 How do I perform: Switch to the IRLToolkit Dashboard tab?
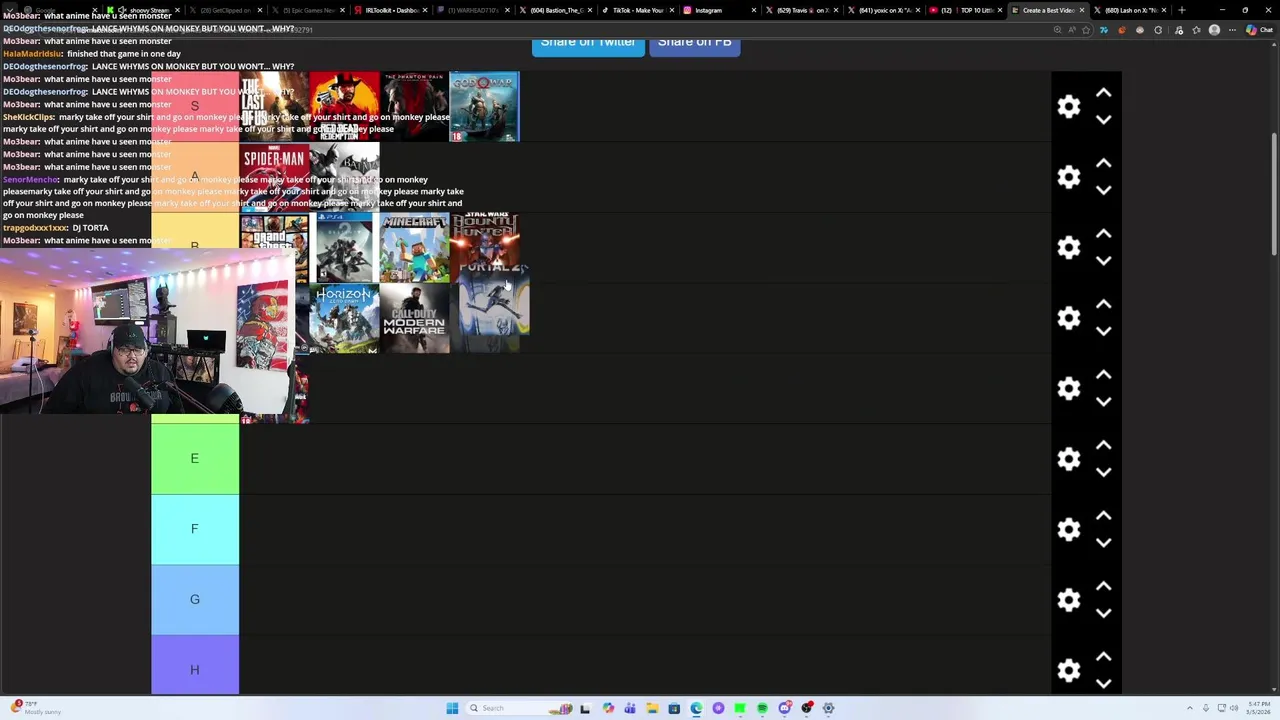(x=391, y=10)
